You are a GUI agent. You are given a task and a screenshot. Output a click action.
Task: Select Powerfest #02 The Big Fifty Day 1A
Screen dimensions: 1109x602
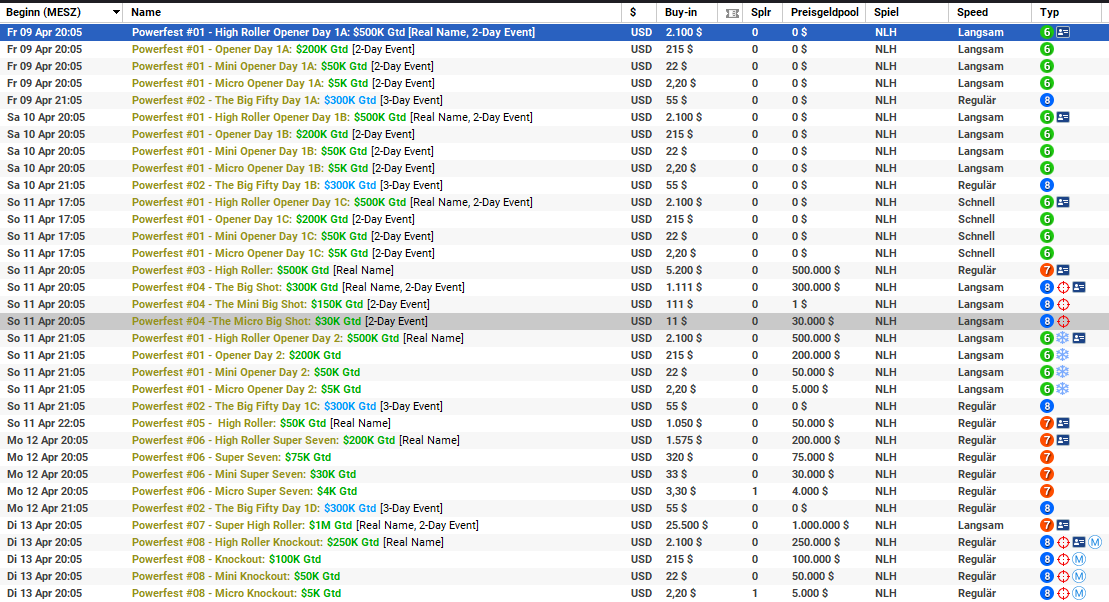[554, 100]
